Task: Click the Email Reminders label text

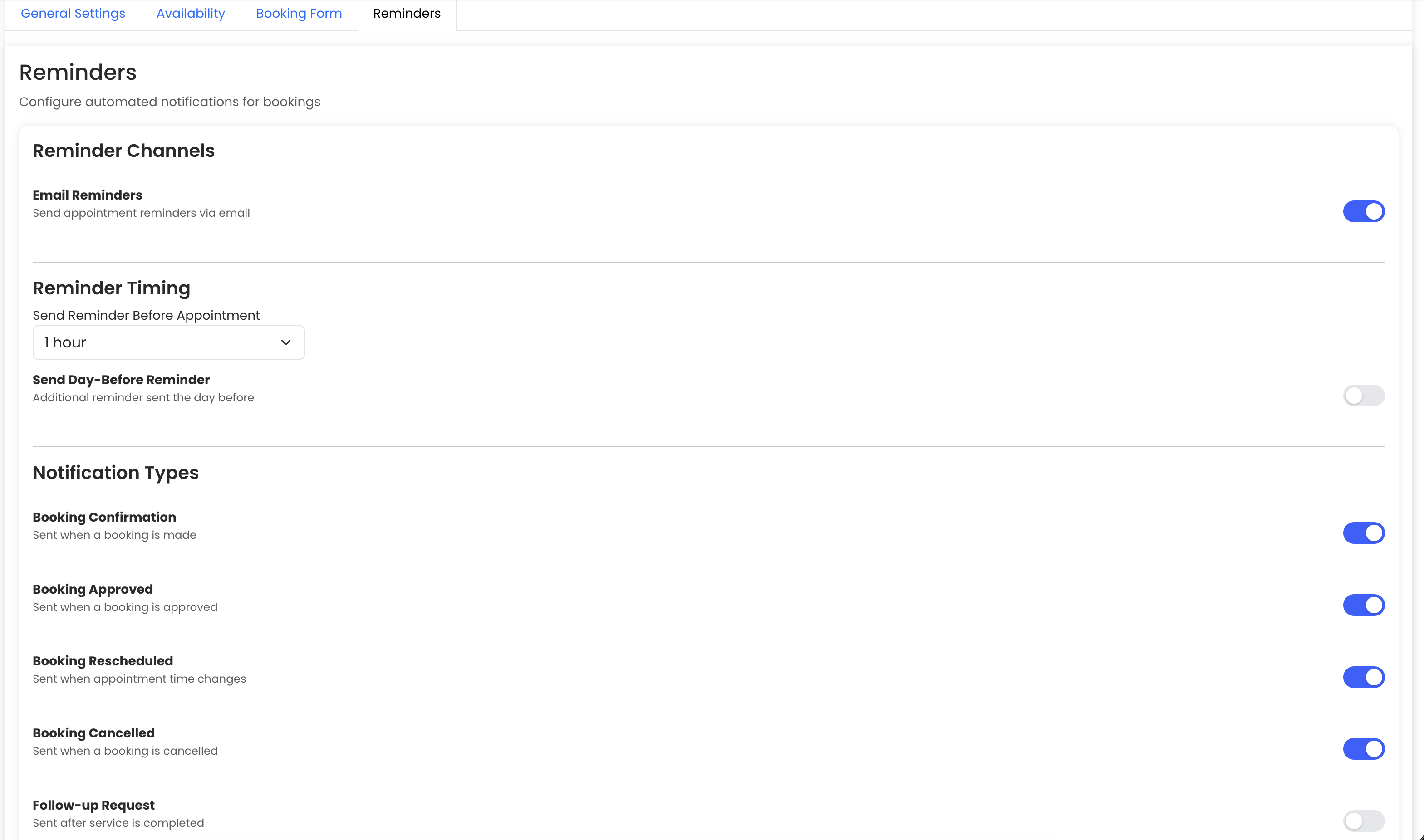Action: click(87, 195)
